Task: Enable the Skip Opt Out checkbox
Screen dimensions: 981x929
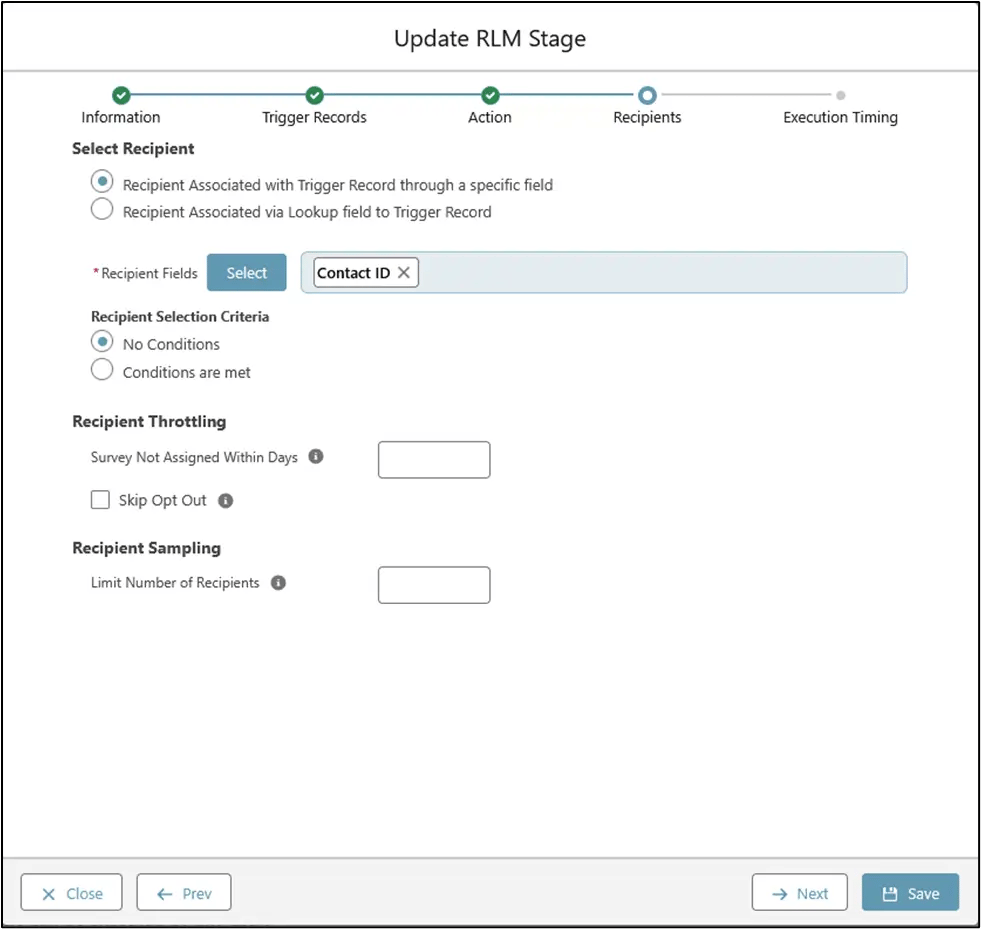Action: click(x=100, y=500)
